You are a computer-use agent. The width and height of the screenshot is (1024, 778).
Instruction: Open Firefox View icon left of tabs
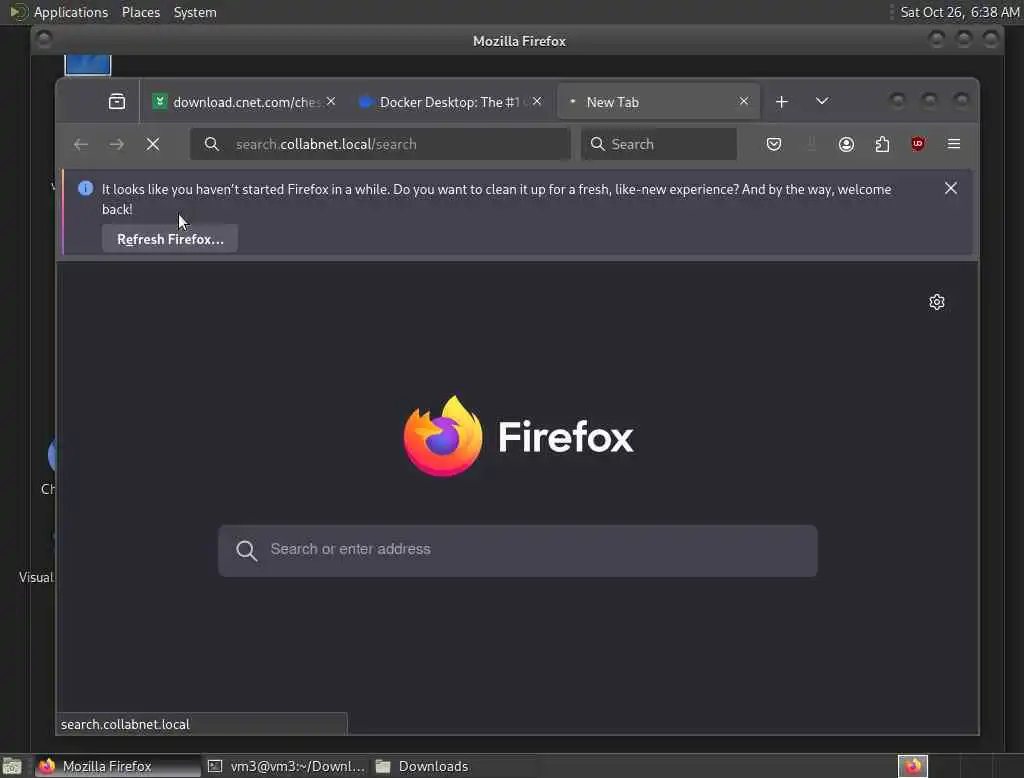pos(117,101)
